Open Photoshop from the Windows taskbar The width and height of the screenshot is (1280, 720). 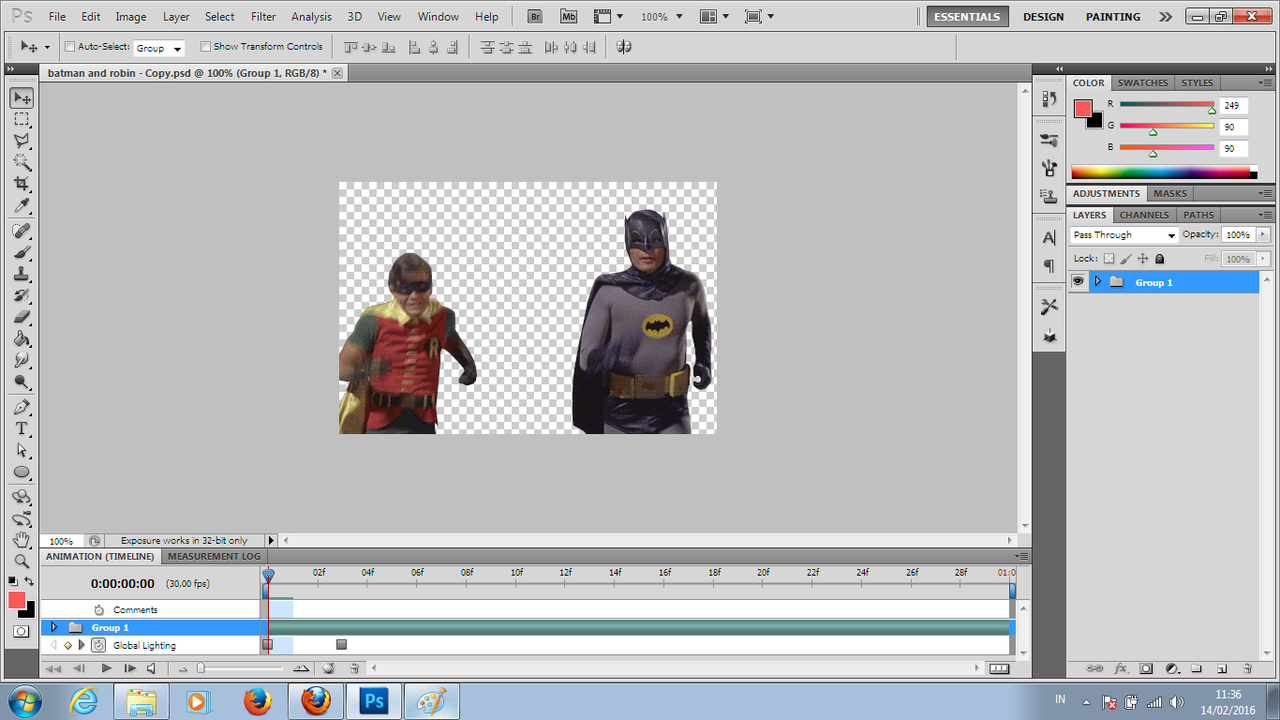(x=374, y=701)
